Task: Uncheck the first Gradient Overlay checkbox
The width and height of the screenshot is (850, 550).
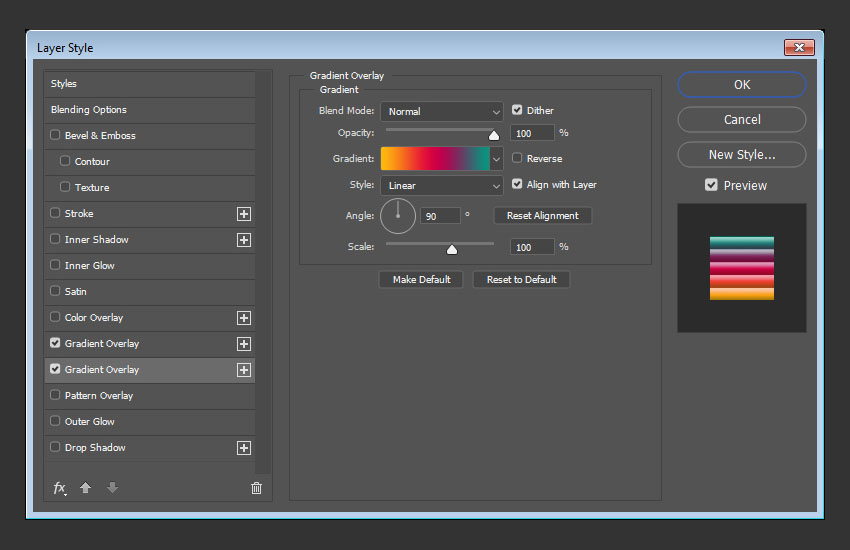Action: coord(55,342)
